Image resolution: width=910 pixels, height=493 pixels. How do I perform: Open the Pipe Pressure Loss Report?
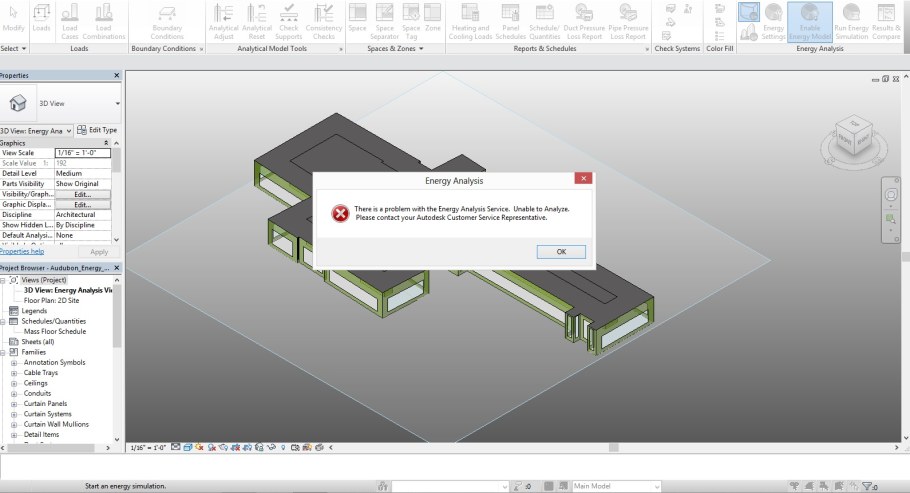click(628, 21)
